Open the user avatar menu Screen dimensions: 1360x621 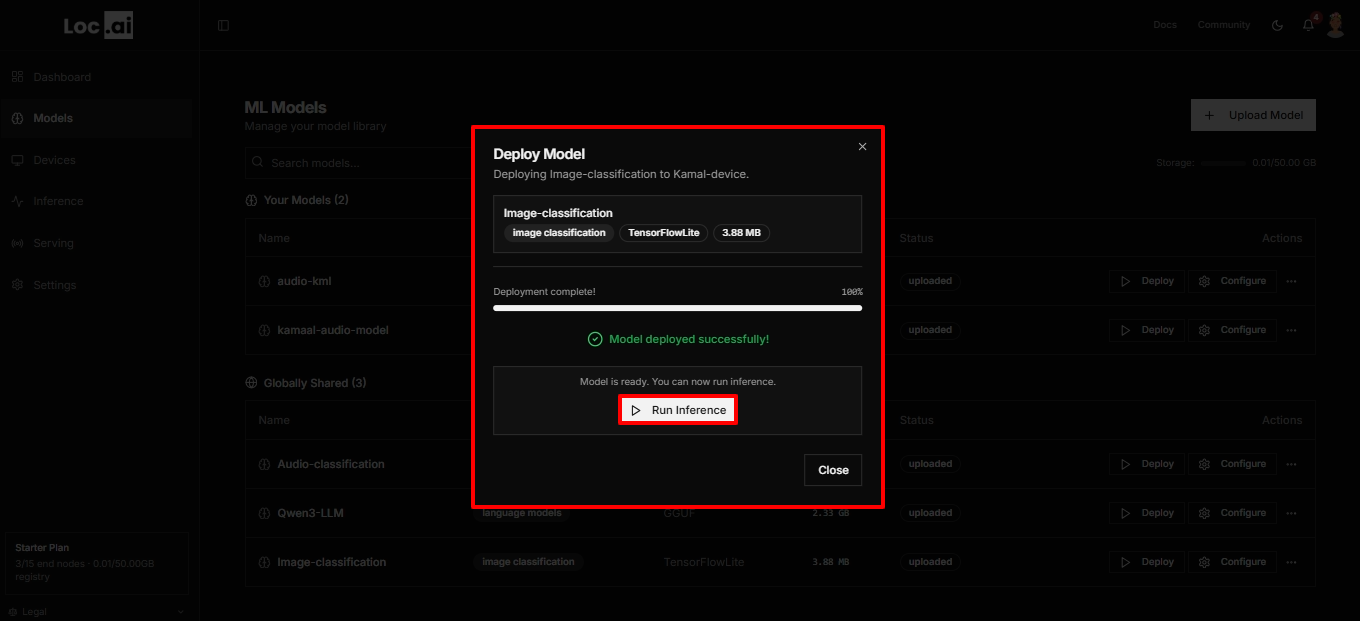[1336, 25]
